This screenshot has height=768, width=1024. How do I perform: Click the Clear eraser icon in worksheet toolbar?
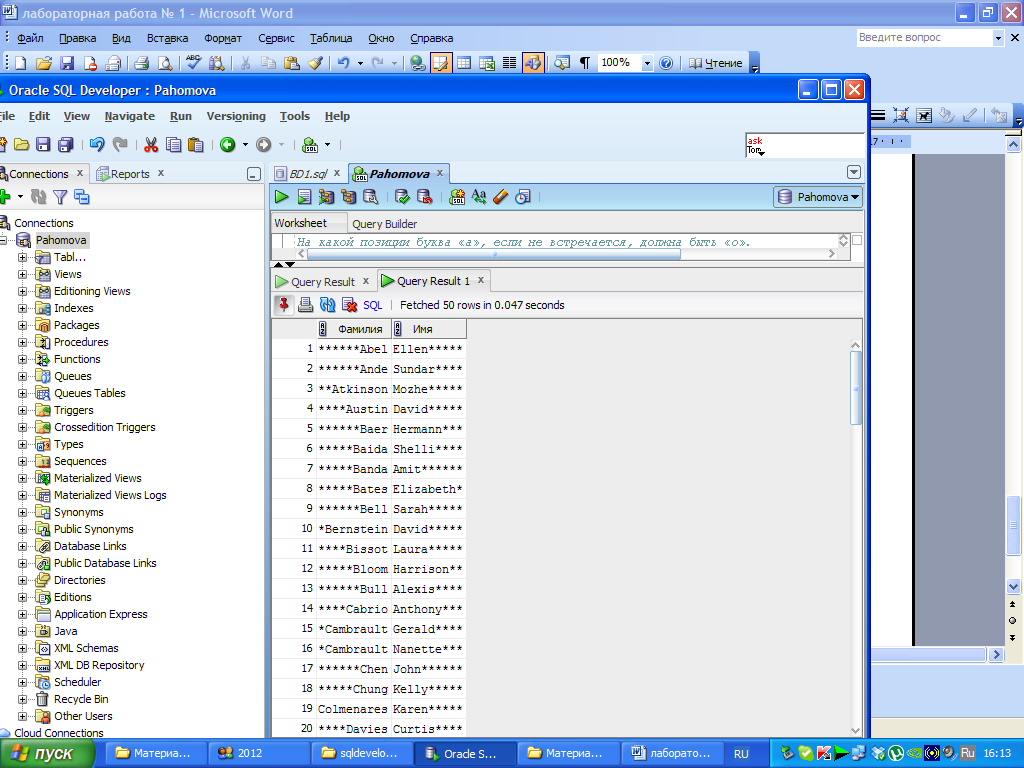[x=501, y=197]
